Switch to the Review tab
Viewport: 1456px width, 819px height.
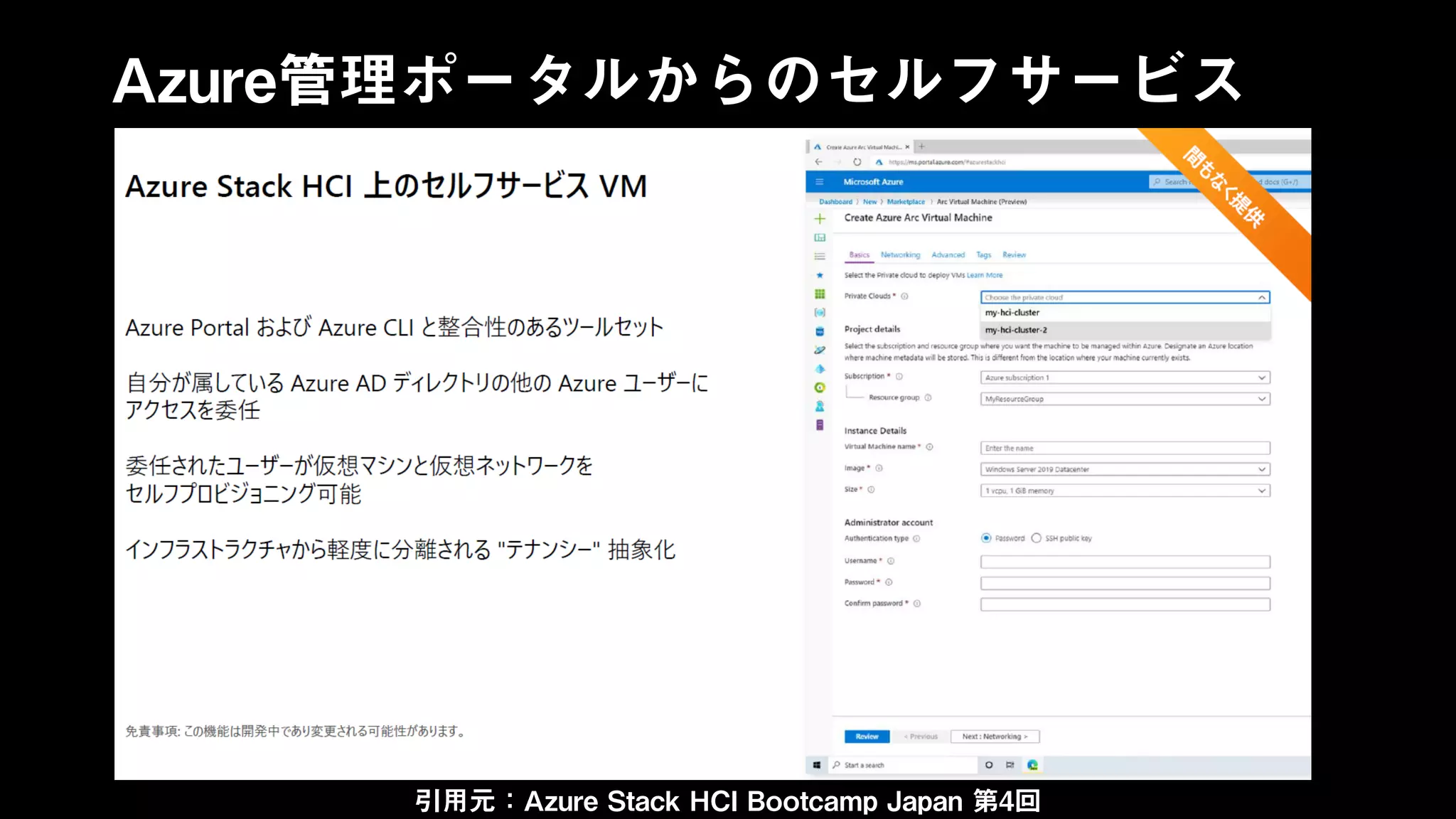click(1015, 255)
